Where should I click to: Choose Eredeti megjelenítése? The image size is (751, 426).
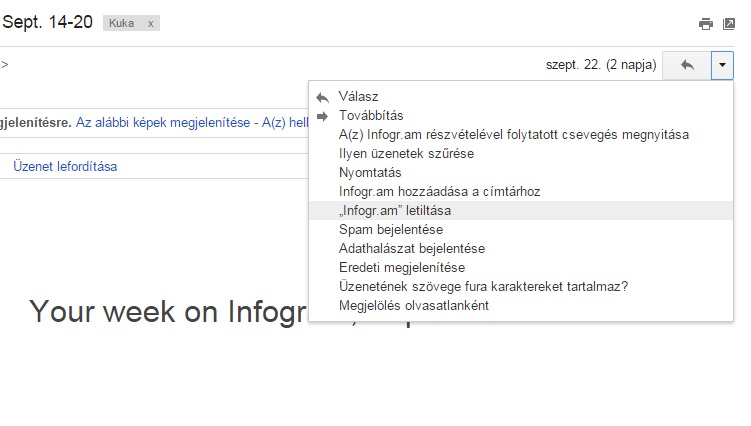point(521,267)
